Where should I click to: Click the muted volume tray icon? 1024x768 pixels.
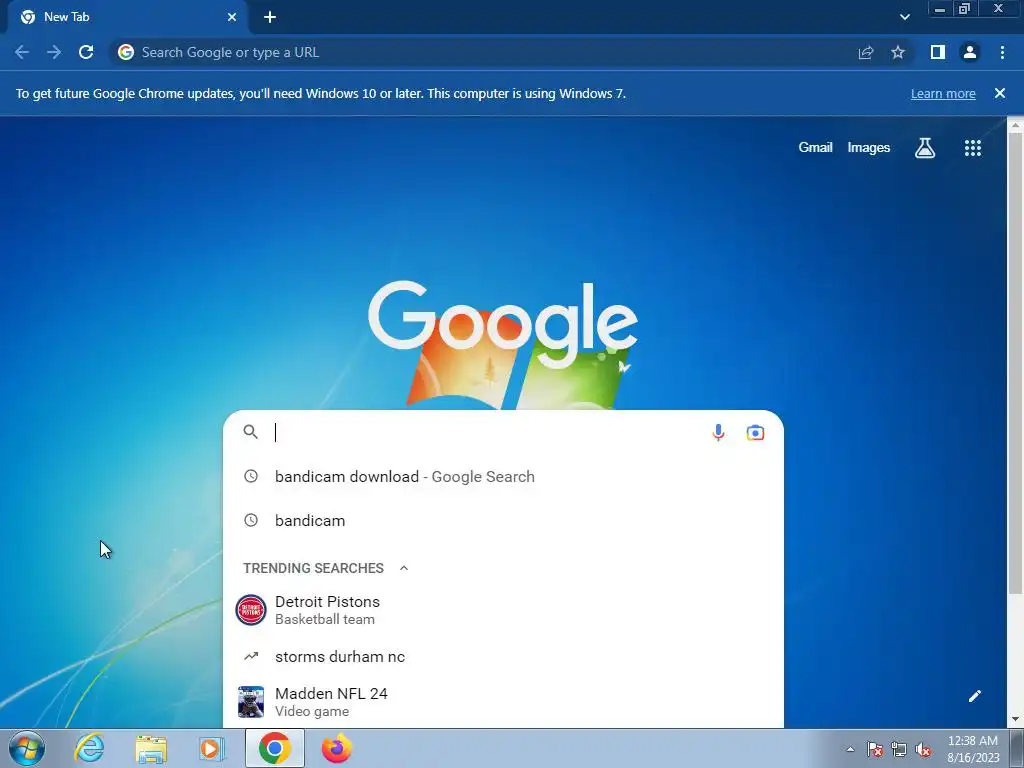[x=923, y=750]
